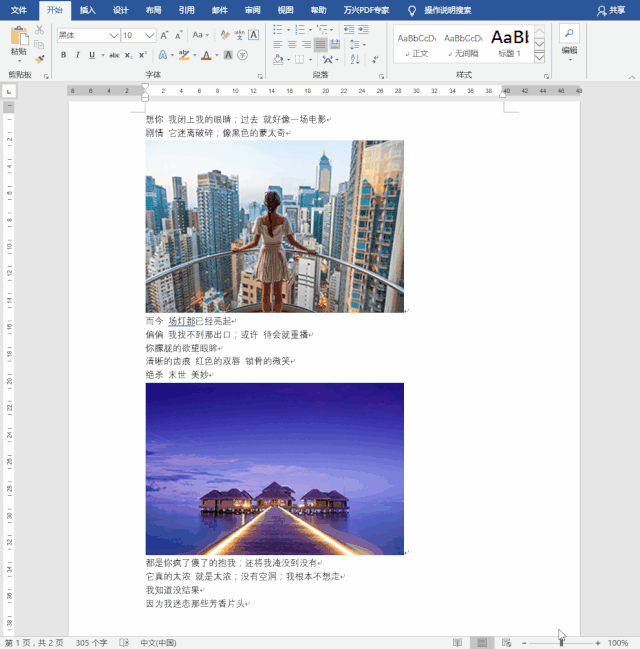640x649 pixels.
Task: Select the Format Painter brush
Action: pyautogui.click(x=39, y=59)
